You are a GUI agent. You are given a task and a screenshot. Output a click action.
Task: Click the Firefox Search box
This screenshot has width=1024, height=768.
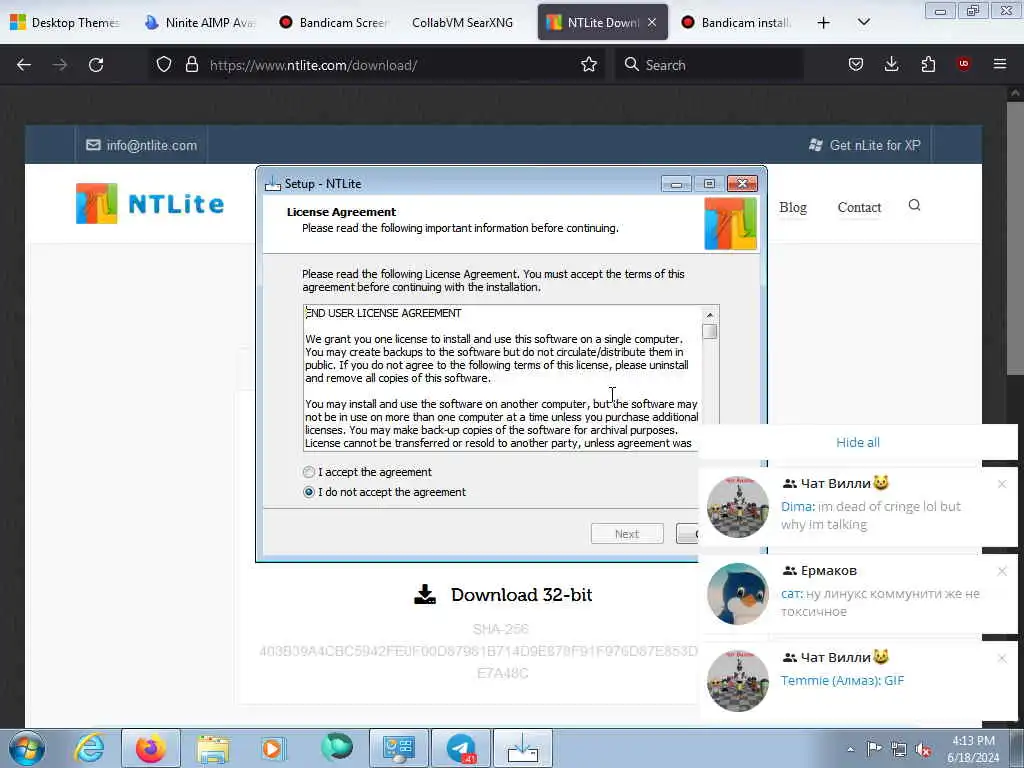[709, 65]
